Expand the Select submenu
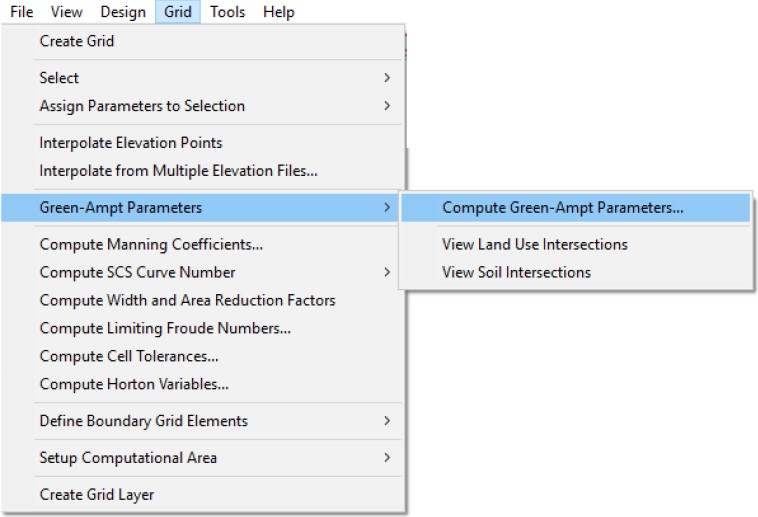The width and height of the screenshot is (758, 517). pyautogui.click(x=59, y=78)
